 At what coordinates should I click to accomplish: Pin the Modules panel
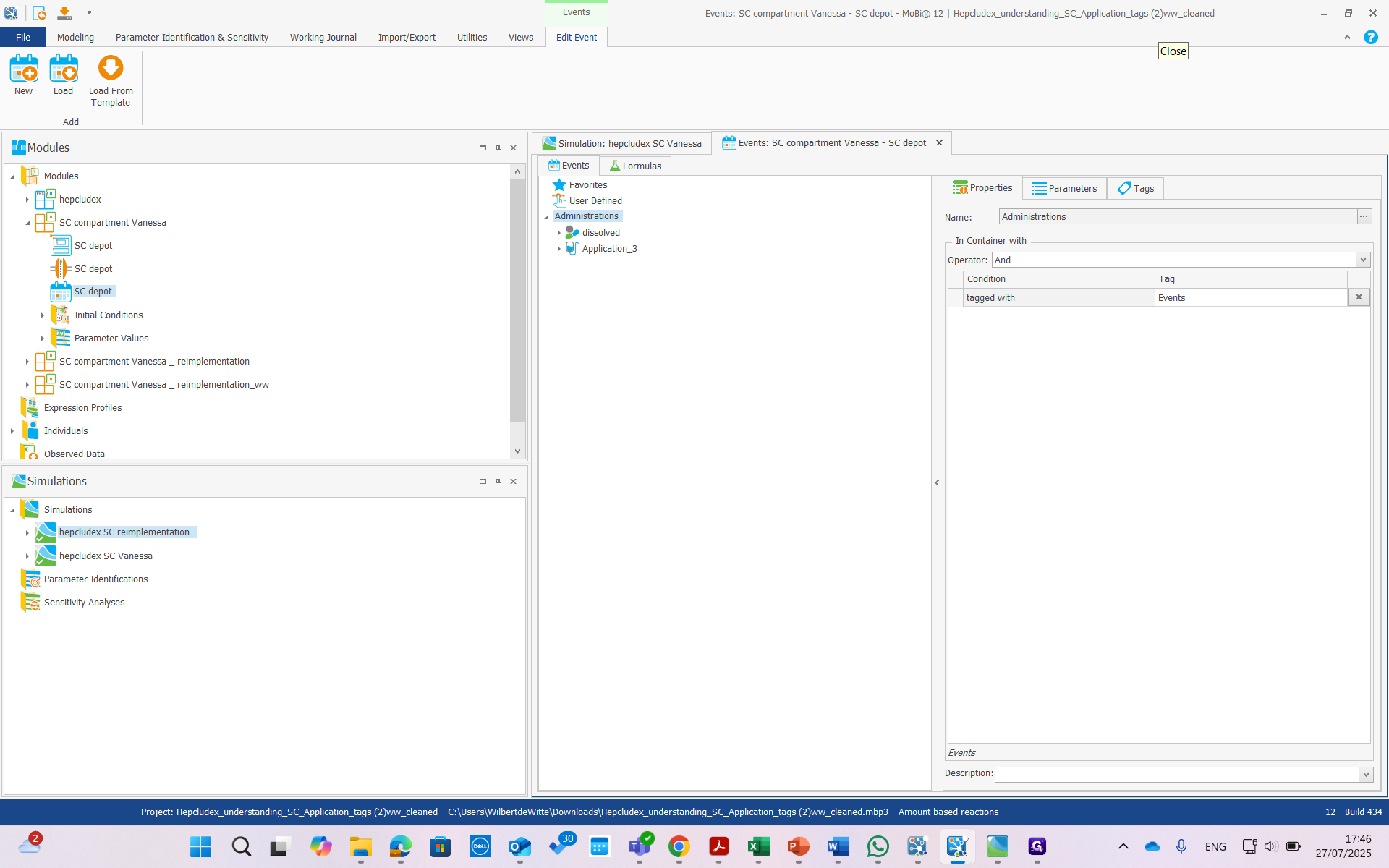click(x=498, y=148)
